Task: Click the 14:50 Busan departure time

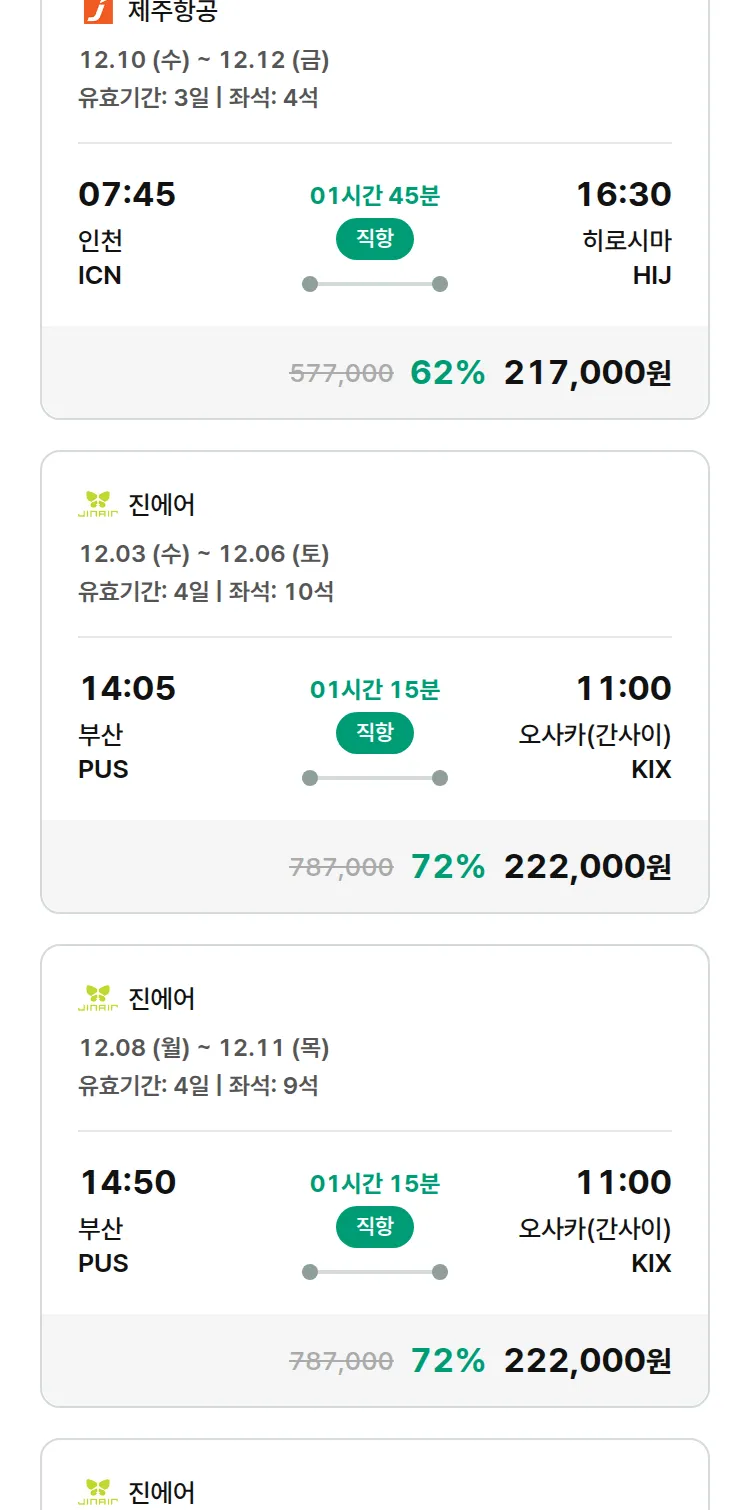Action: tap(127, 1182)
